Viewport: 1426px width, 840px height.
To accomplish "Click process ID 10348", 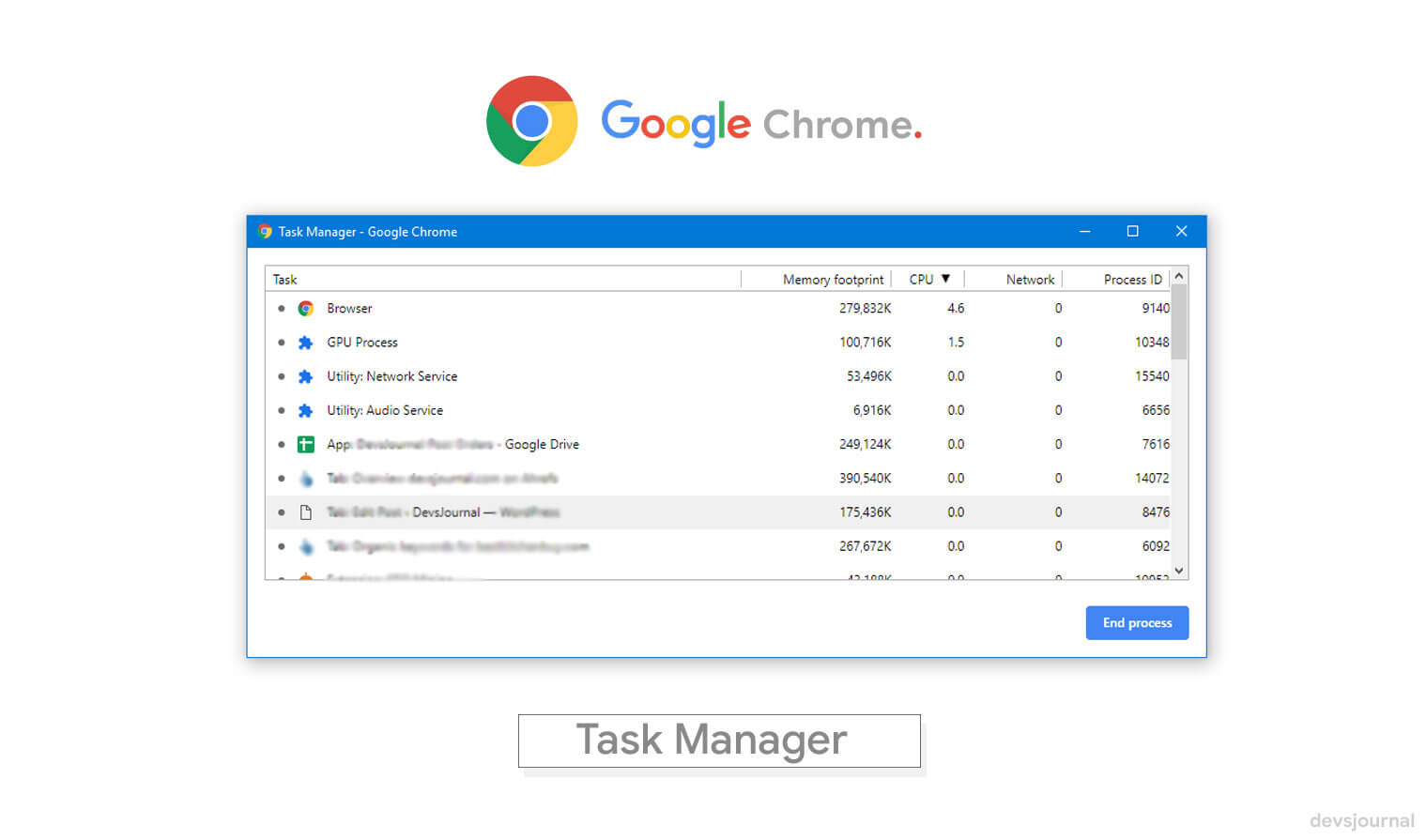I will pos(1152,343).
